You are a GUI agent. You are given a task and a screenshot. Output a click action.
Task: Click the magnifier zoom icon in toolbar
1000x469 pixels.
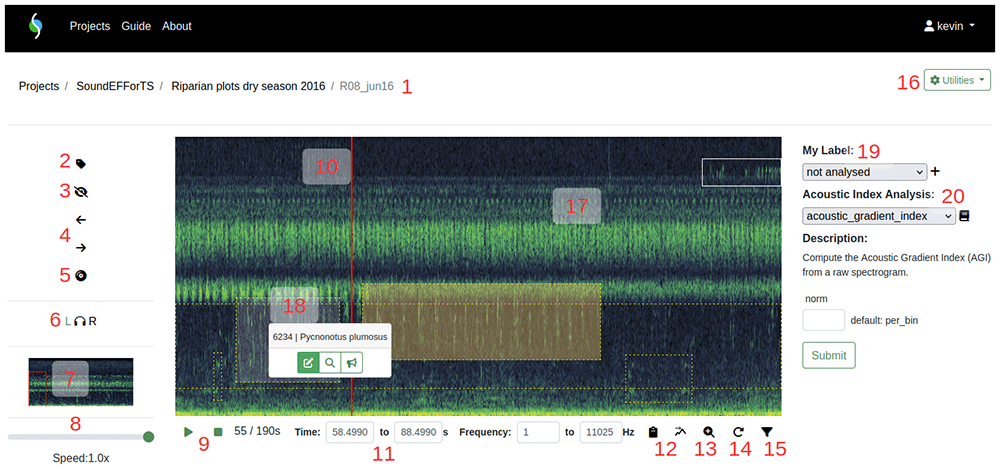[709, 432]
